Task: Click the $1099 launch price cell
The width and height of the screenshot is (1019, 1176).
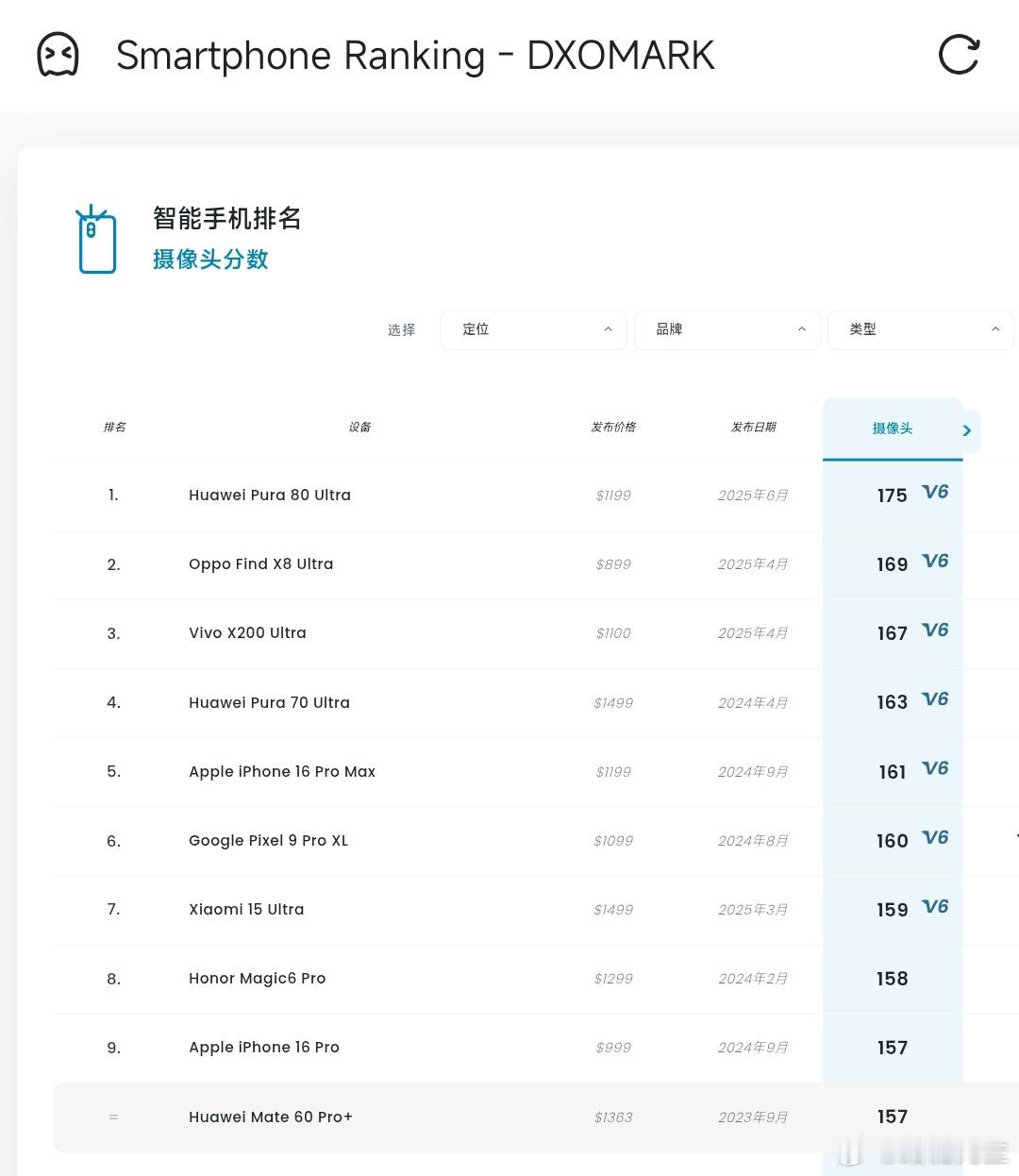Action: pos(613,841)
